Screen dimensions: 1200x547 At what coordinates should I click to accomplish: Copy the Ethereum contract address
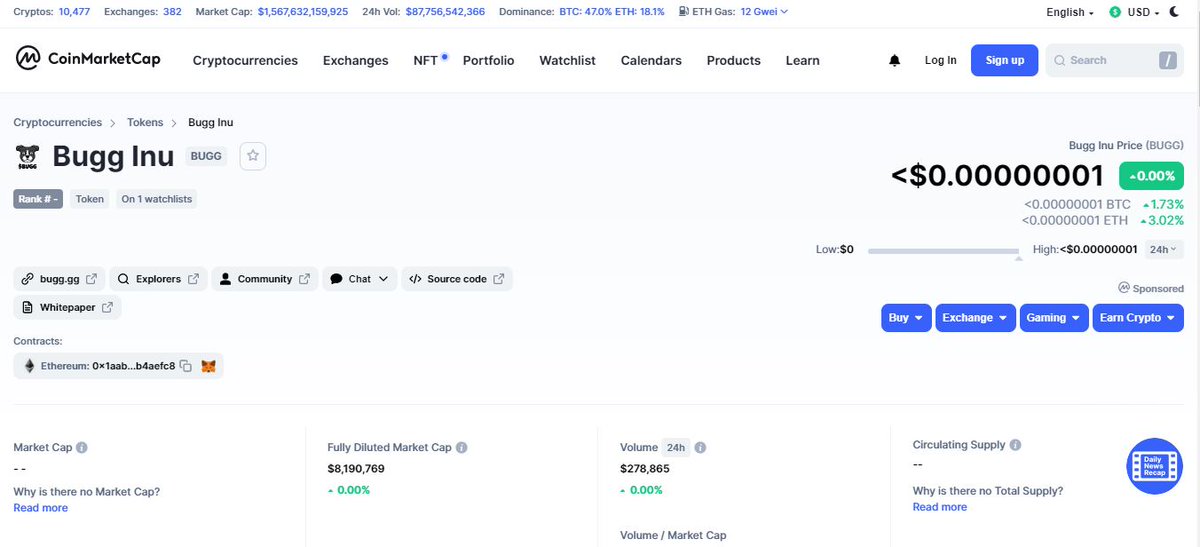click(186, 367)
